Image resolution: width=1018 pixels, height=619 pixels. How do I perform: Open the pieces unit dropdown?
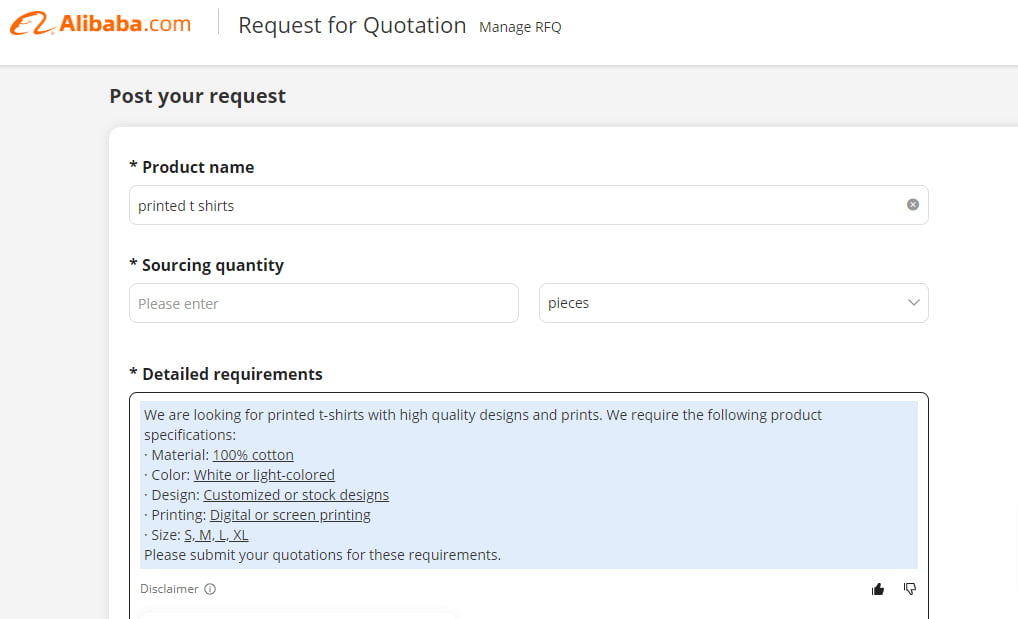[733, 303]
